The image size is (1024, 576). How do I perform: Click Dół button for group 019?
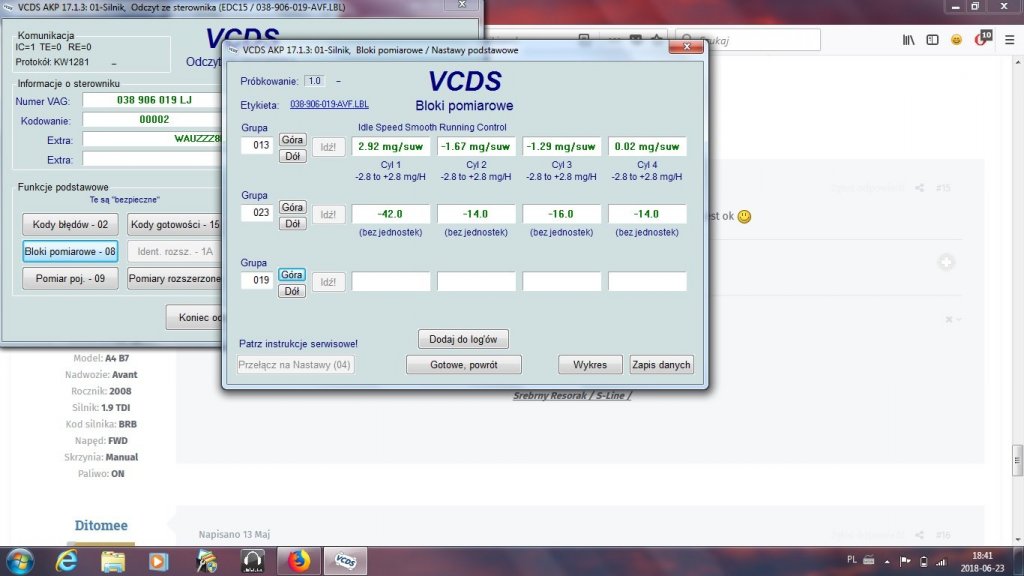pos(292,291)
